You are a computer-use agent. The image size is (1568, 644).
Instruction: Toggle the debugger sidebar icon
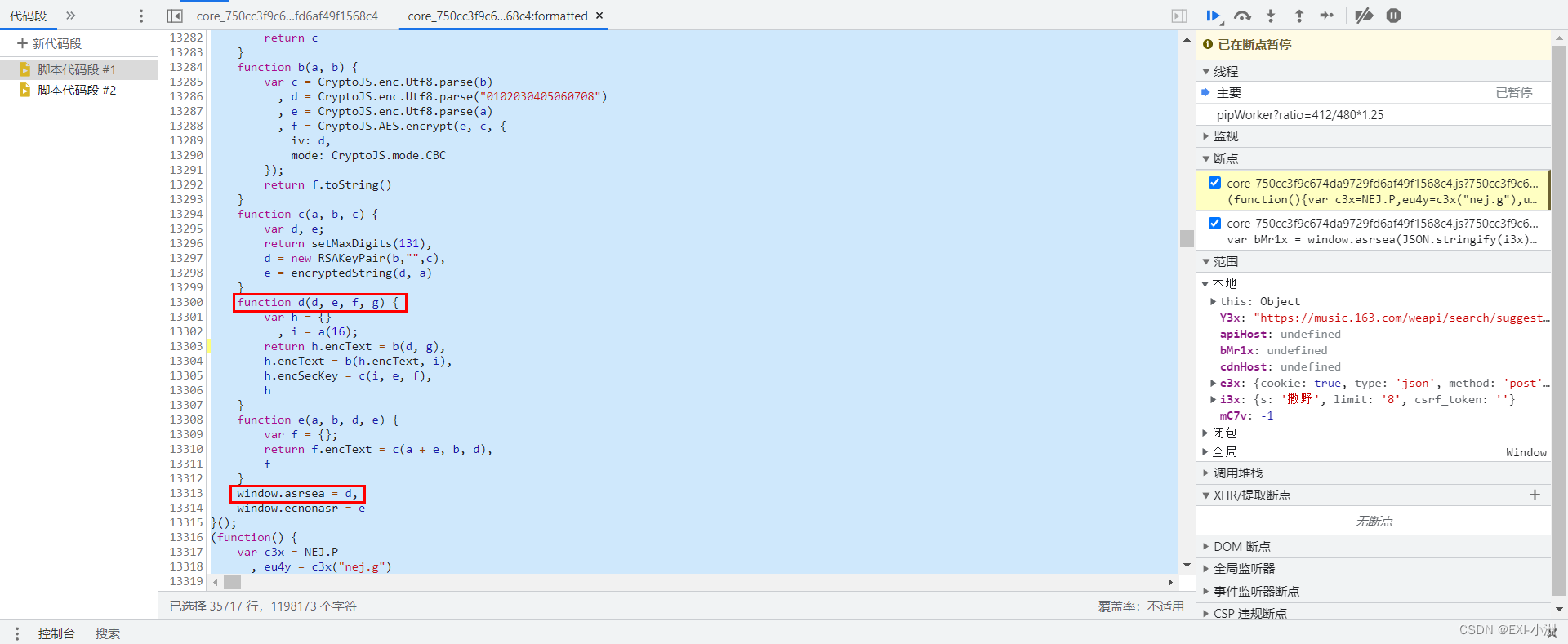coord(1179,16)
